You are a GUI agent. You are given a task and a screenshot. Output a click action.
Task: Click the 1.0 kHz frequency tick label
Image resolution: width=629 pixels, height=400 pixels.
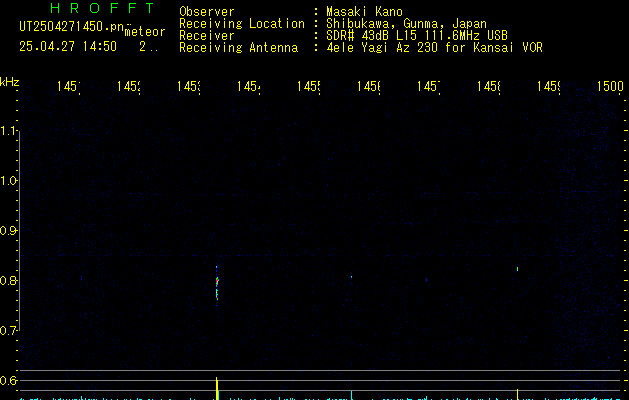coord(9,181)
